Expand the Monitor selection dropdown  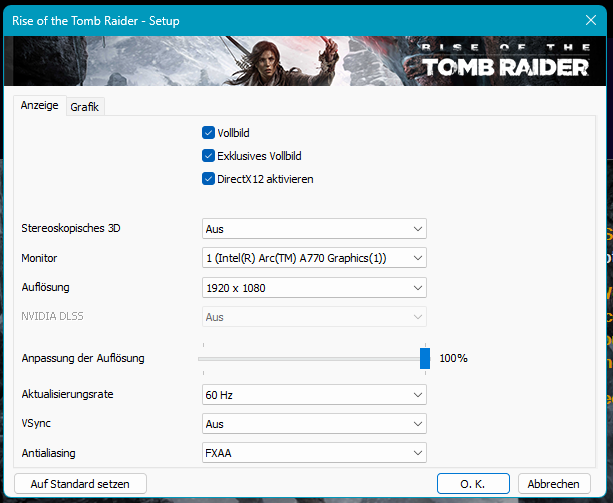click(314, 258)
